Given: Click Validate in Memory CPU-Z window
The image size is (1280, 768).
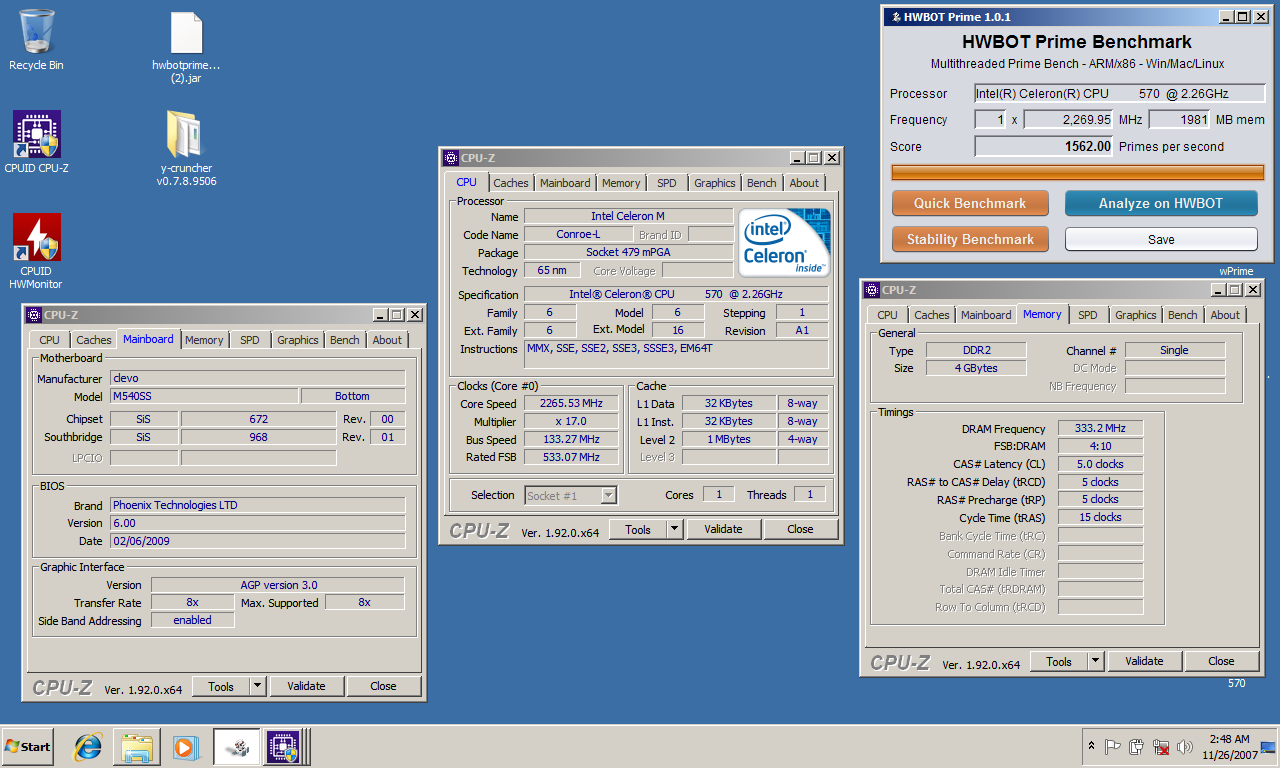Looking at the screenshot, I should (x=1144, y=661).
